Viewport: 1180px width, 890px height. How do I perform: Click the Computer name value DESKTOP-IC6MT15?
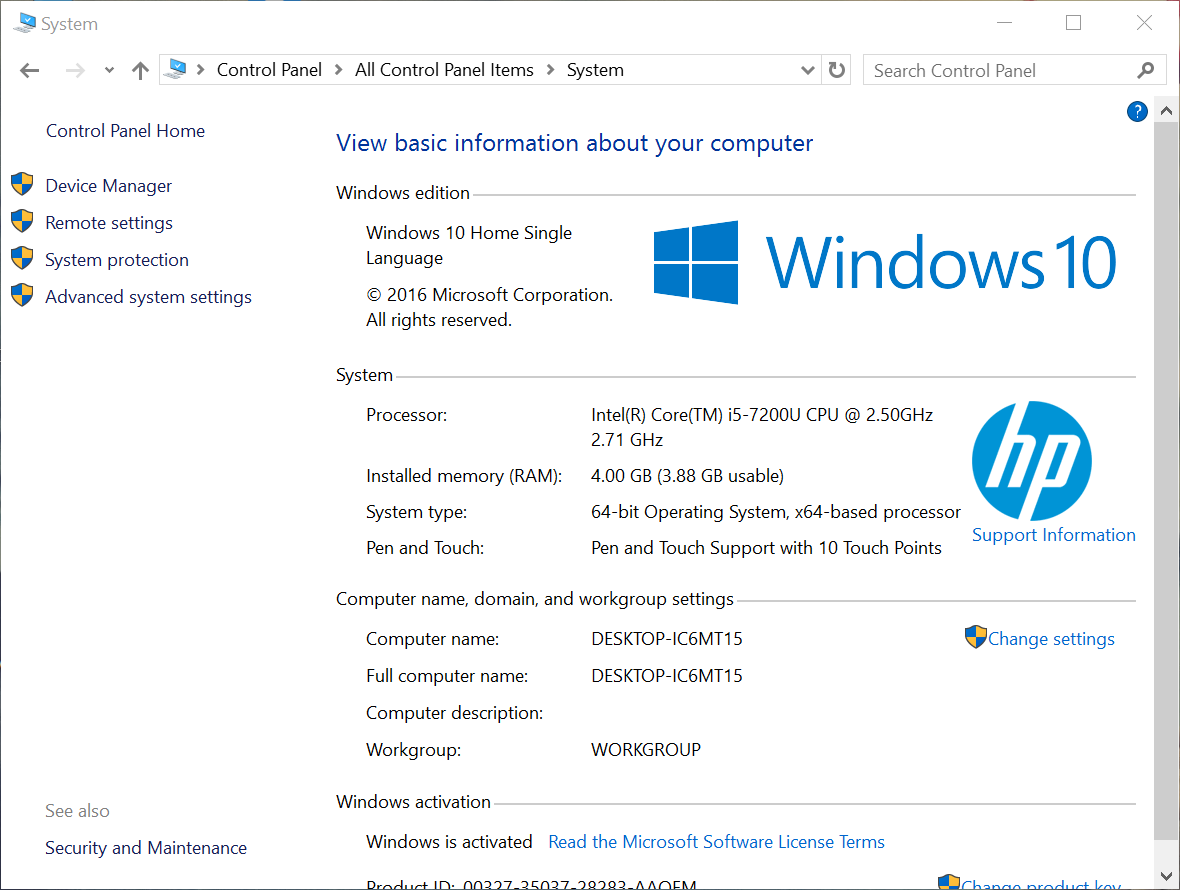667,639
